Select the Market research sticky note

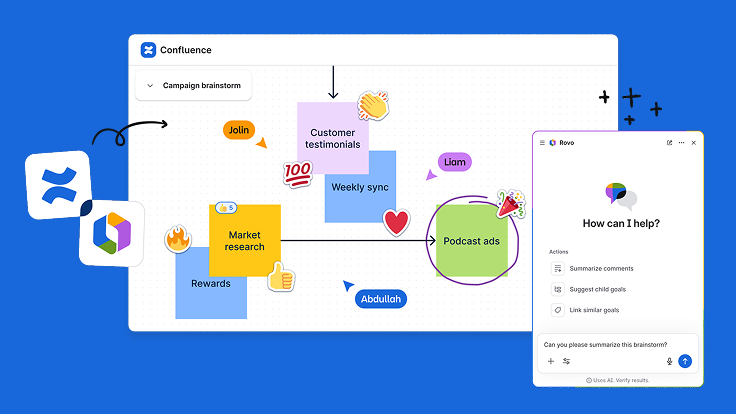(245, 240)
